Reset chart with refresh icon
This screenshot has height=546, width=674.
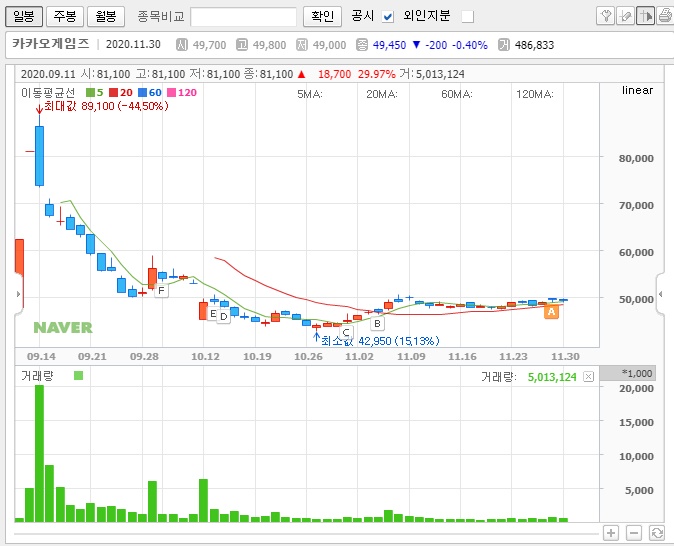click(657, 533)
